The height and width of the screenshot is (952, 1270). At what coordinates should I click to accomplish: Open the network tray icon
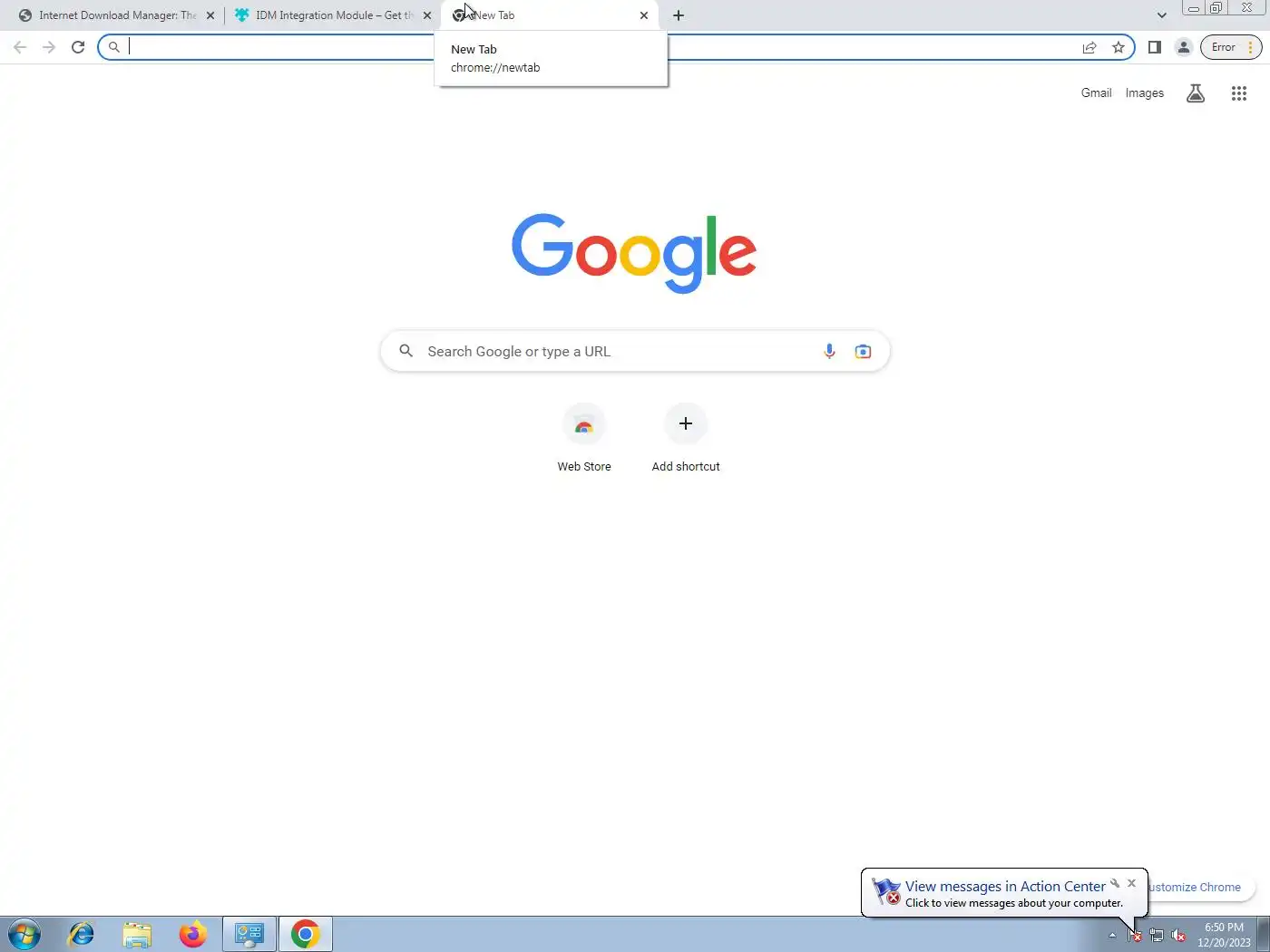point(1157,935)
